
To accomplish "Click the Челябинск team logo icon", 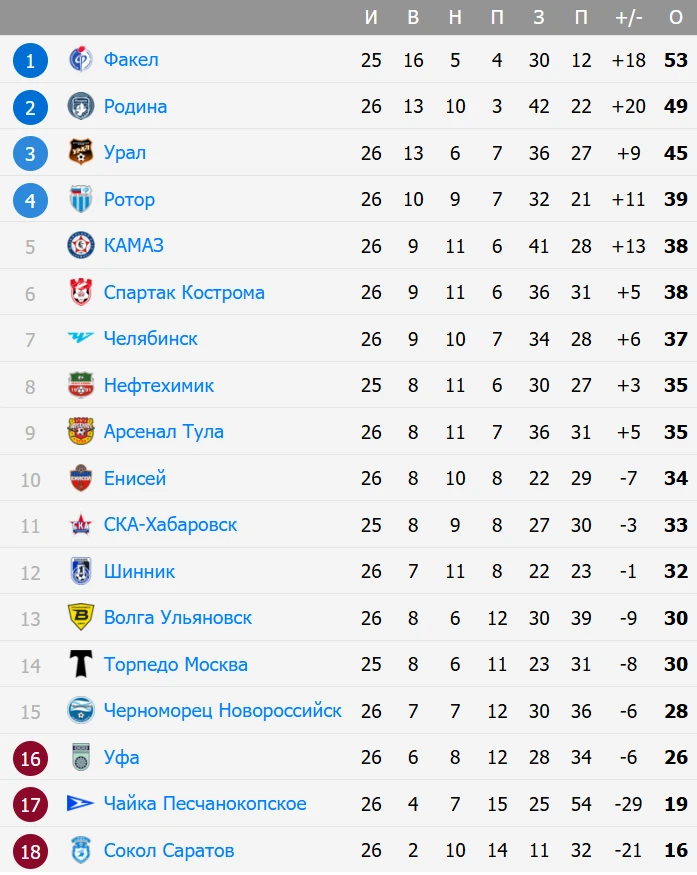I will 80,339.
